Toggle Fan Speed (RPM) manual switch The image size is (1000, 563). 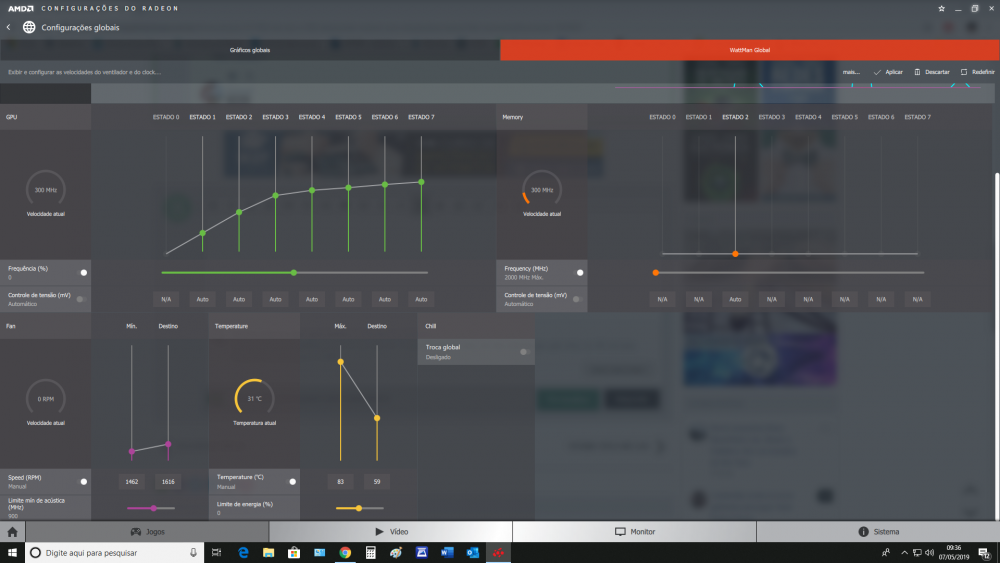point(84,481)
